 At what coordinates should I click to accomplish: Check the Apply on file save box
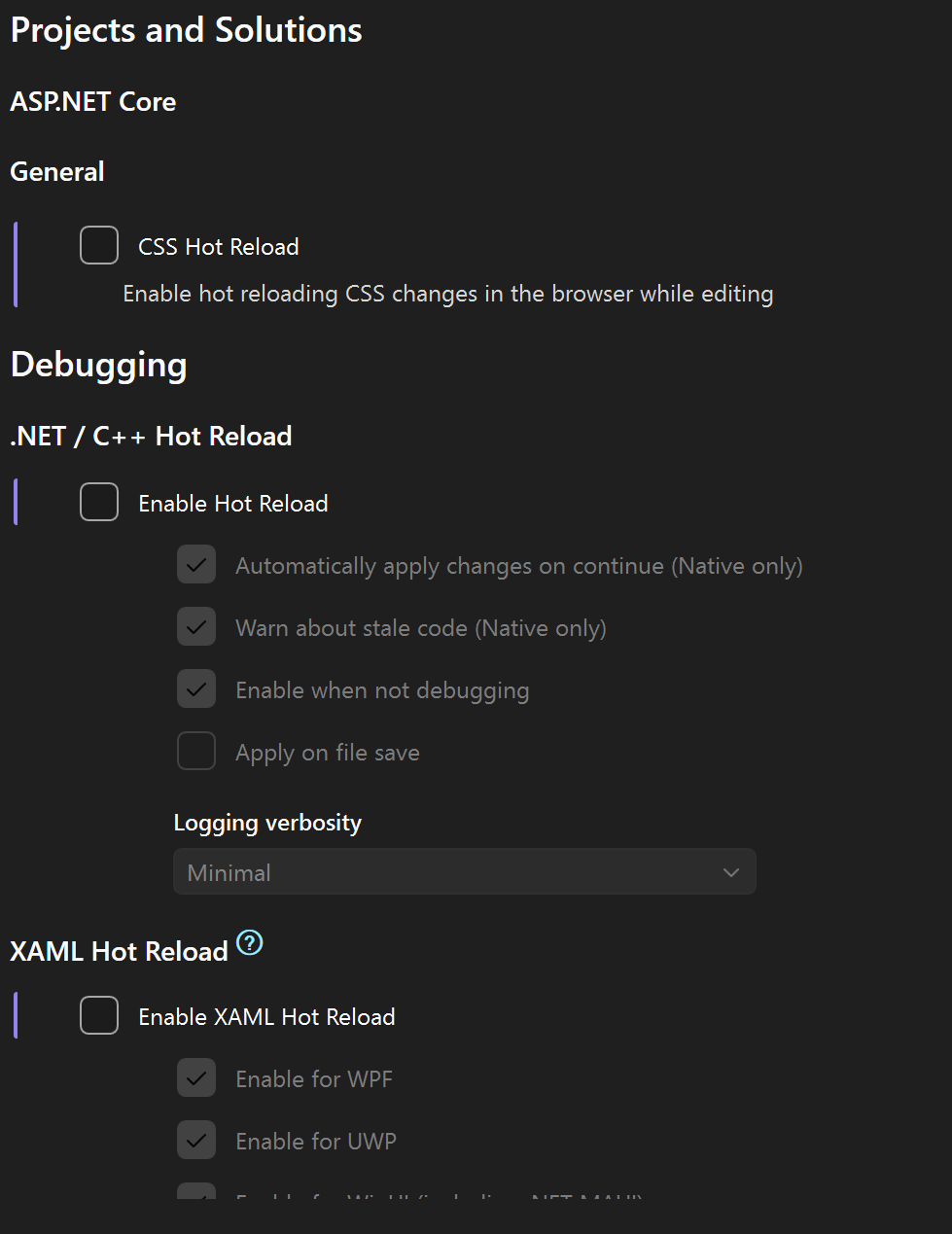pyautogui.click(x=196, y=752)
